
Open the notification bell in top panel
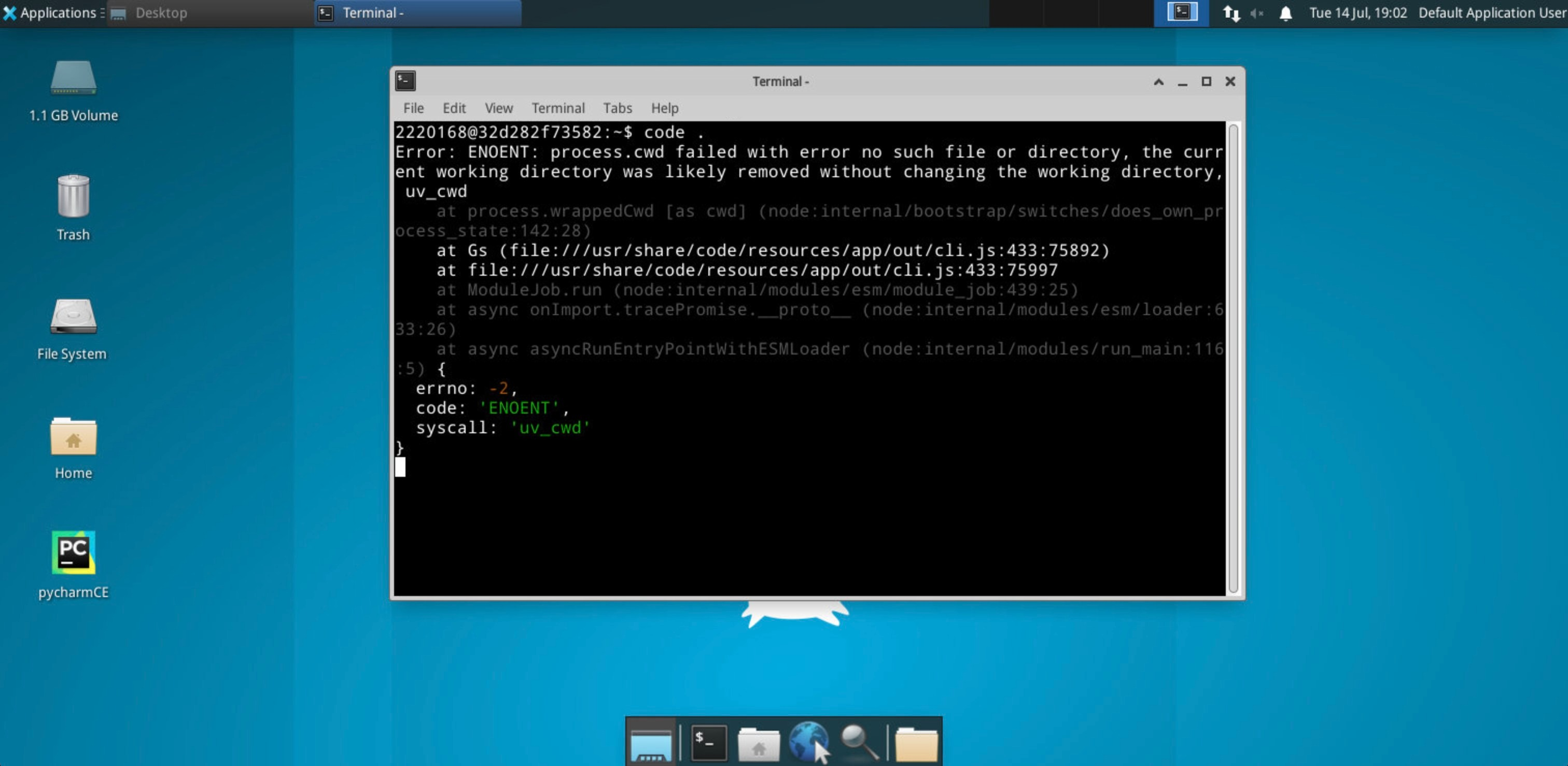coord(1285,13)
